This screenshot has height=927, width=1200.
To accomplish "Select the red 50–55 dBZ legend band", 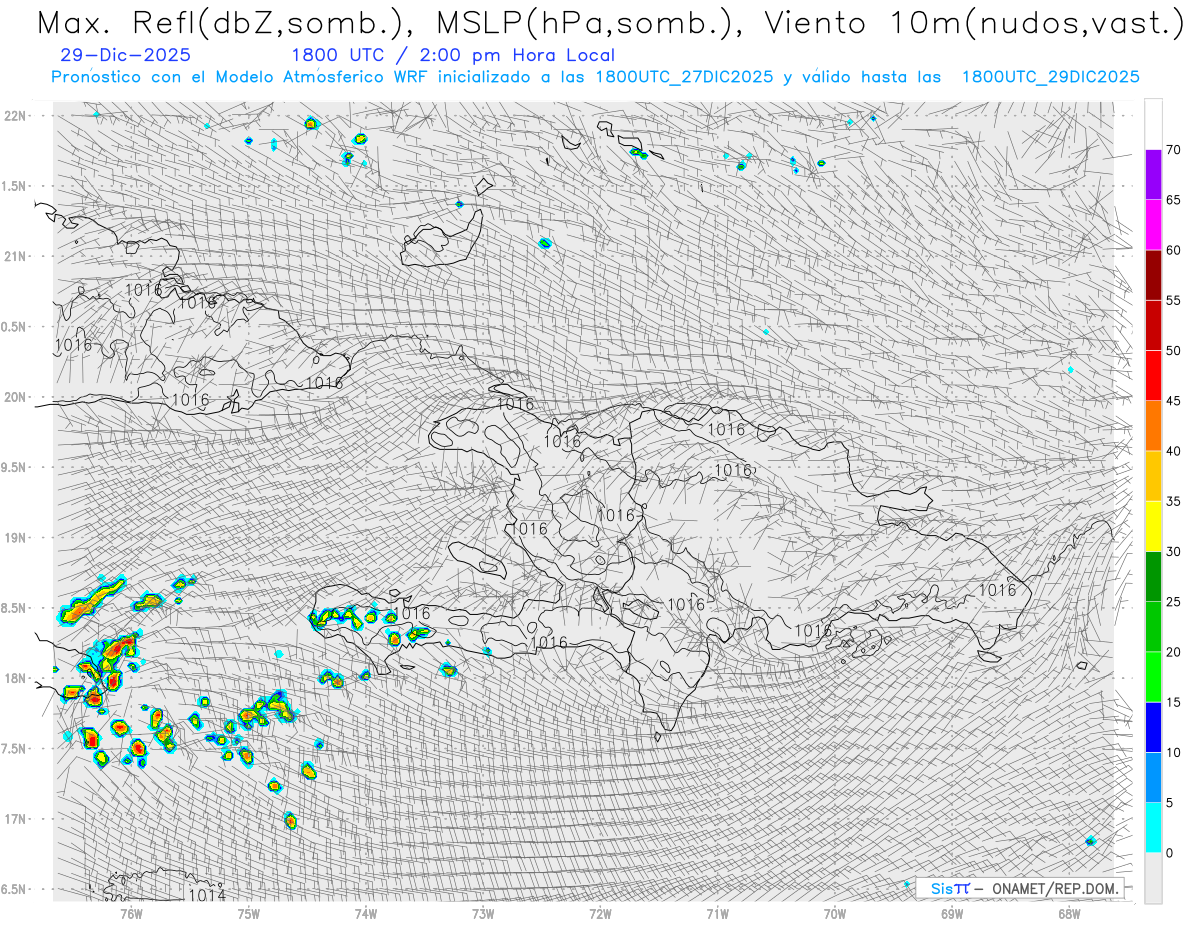I will tap(1153, 325).
